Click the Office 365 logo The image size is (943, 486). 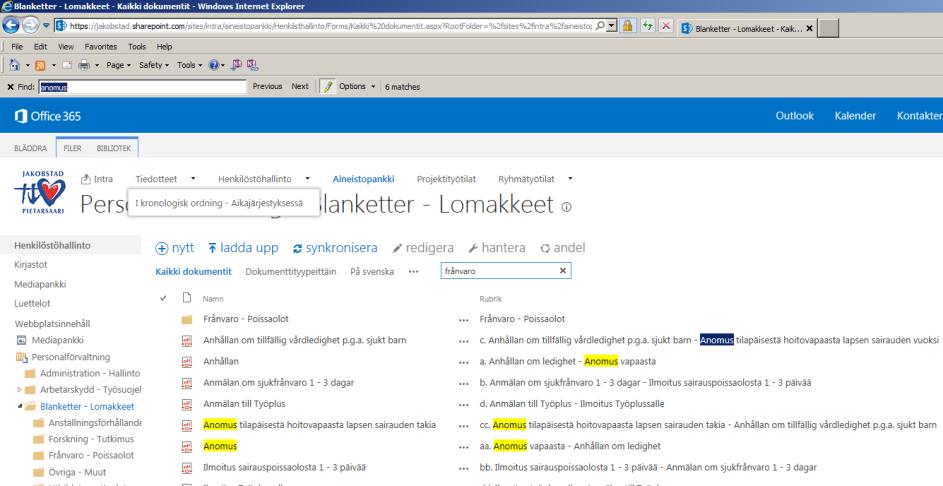[48, 116]
